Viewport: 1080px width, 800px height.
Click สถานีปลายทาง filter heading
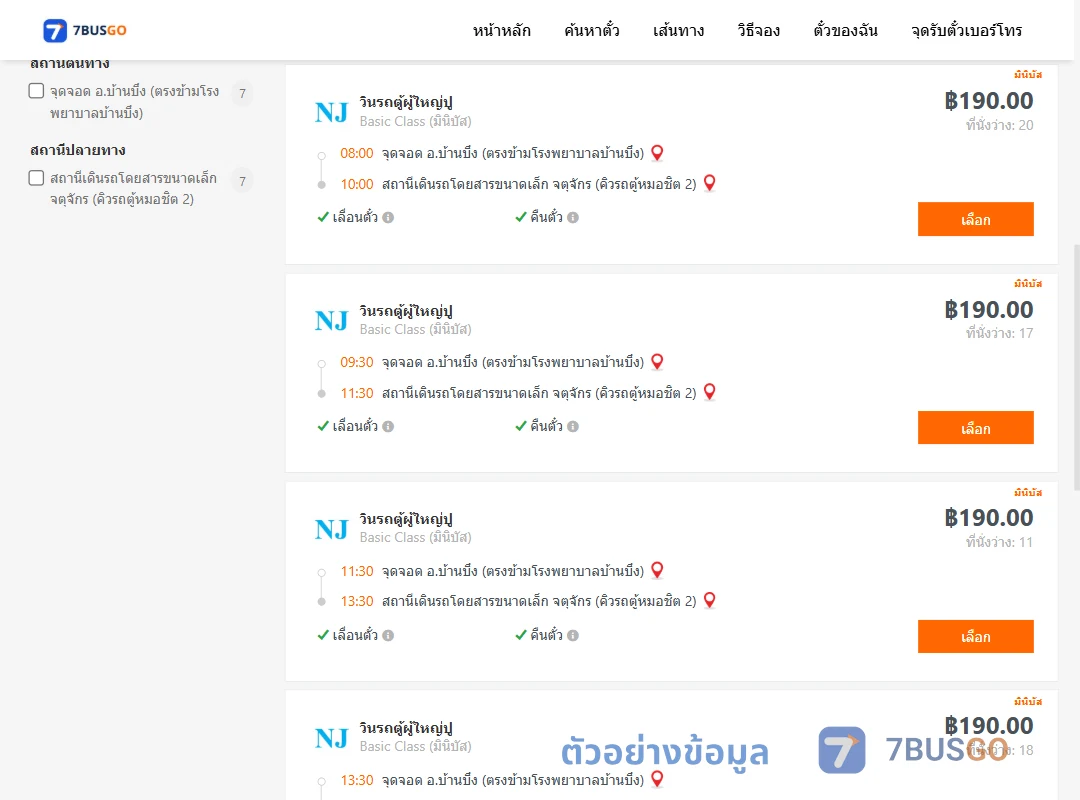(78, 150)
